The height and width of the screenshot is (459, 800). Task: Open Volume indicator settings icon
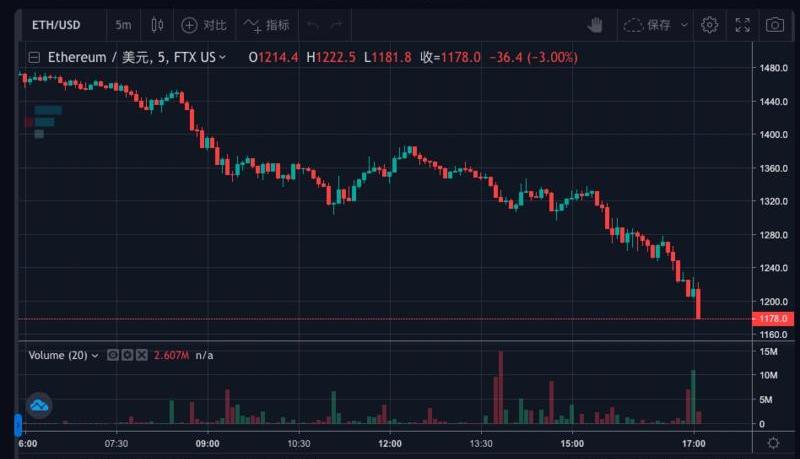tap(127, 355)
